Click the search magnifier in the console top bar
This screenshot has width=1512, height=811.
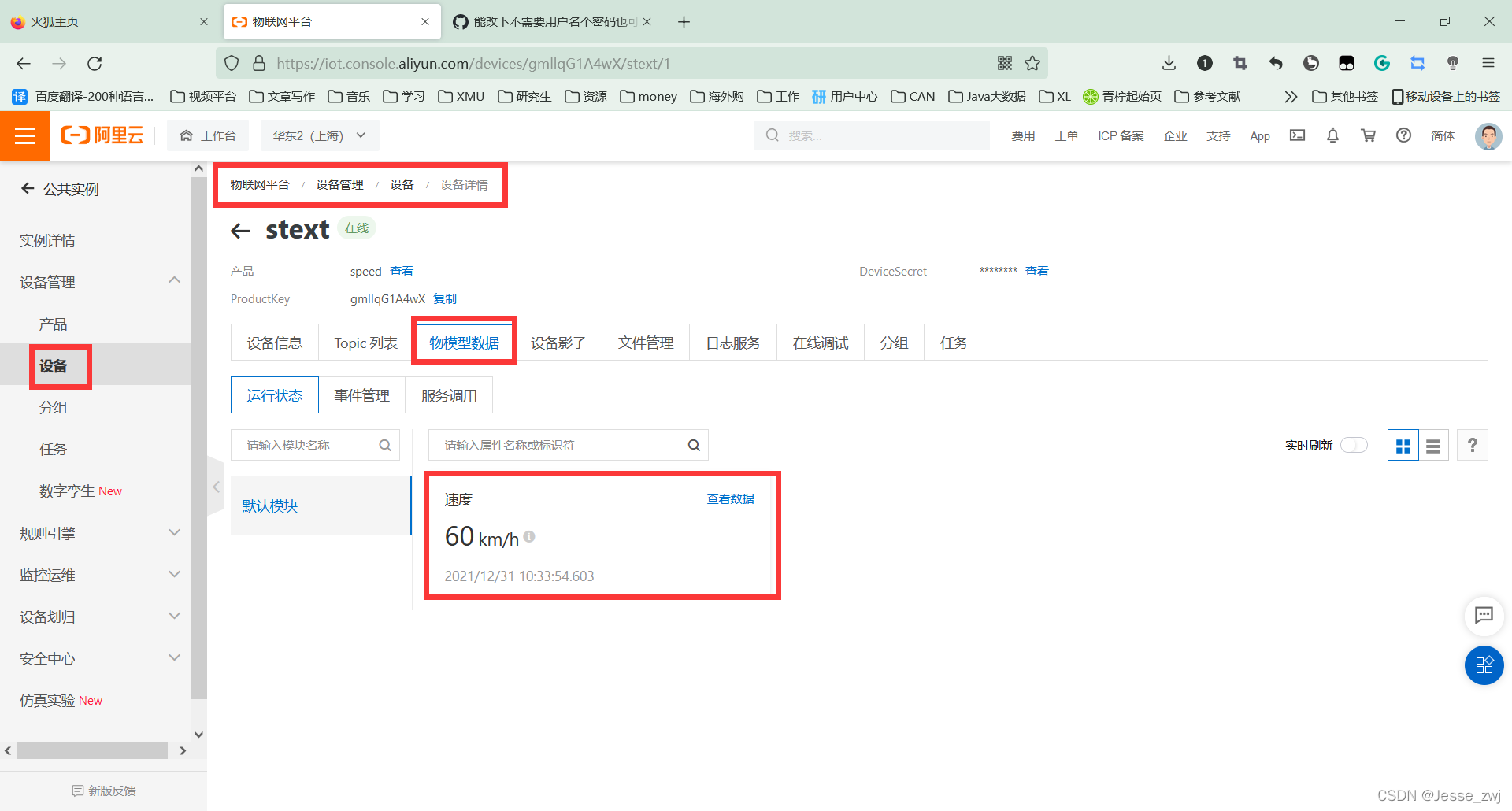pos(772,135)
